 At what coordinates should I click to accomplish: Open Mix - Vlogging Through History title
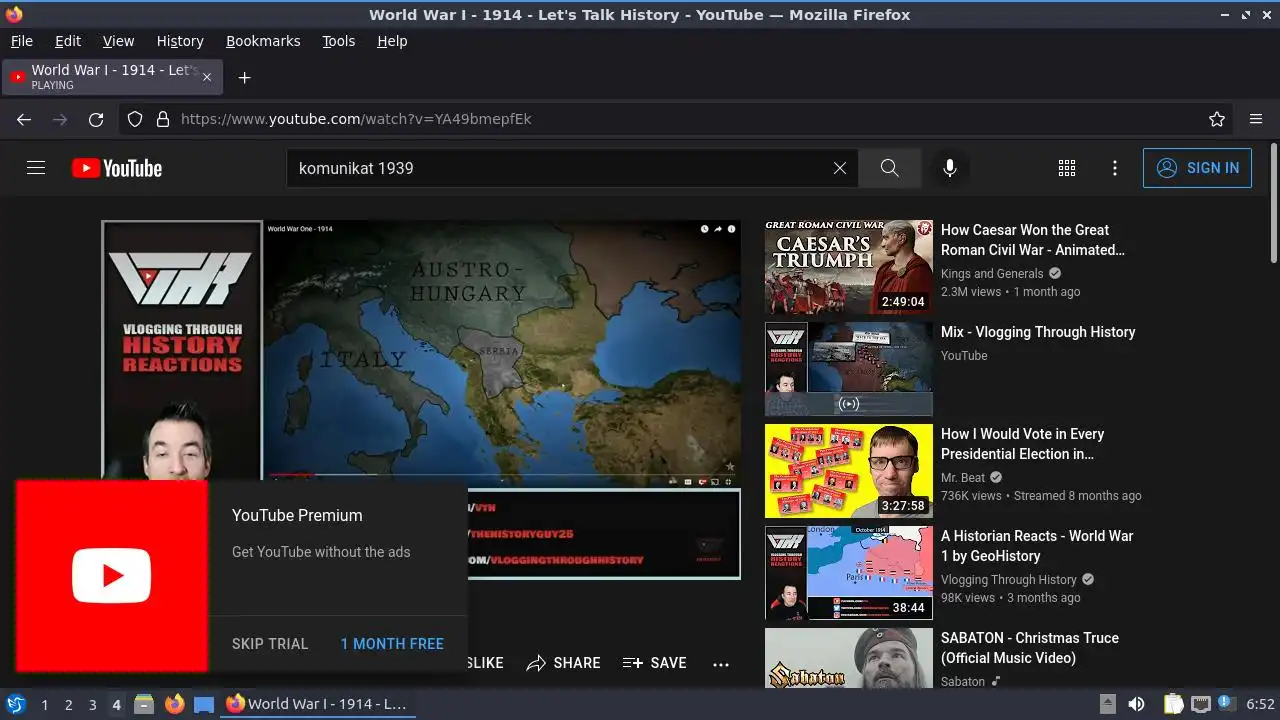pyautogui.click(x=1038, y=332)
